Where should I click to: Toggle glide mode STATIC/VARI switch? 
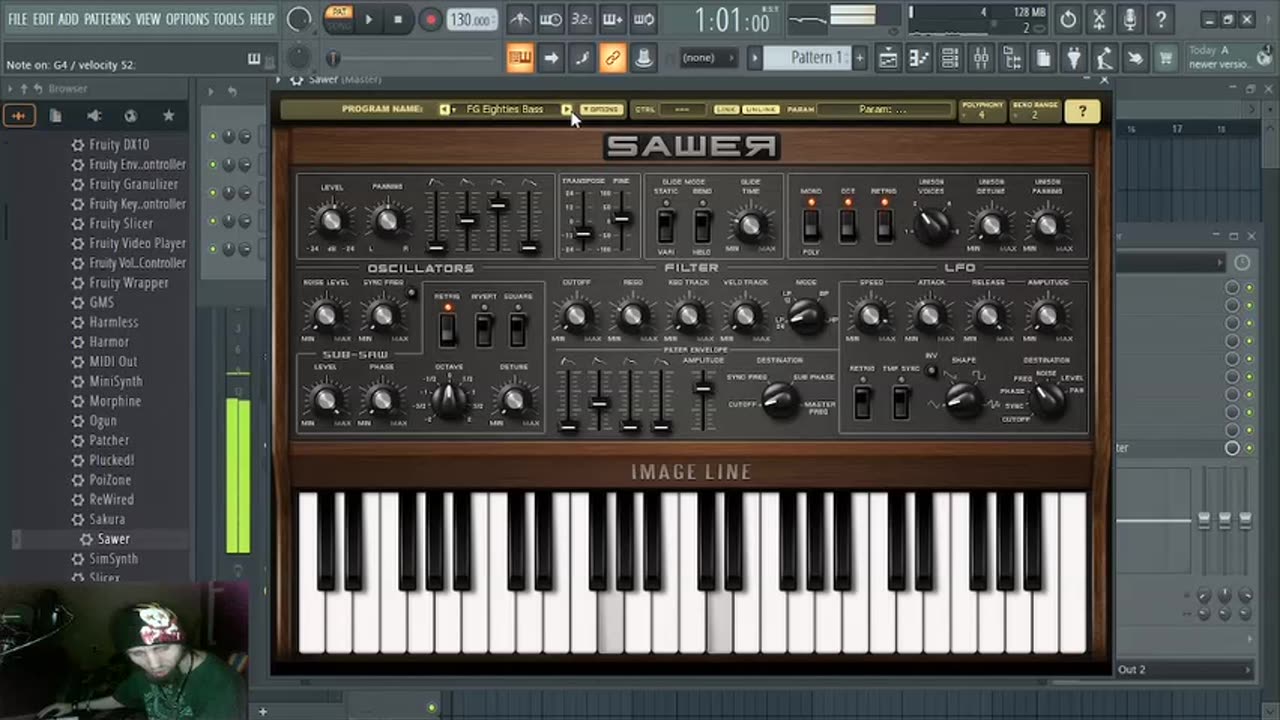click(x=666, y=226)
